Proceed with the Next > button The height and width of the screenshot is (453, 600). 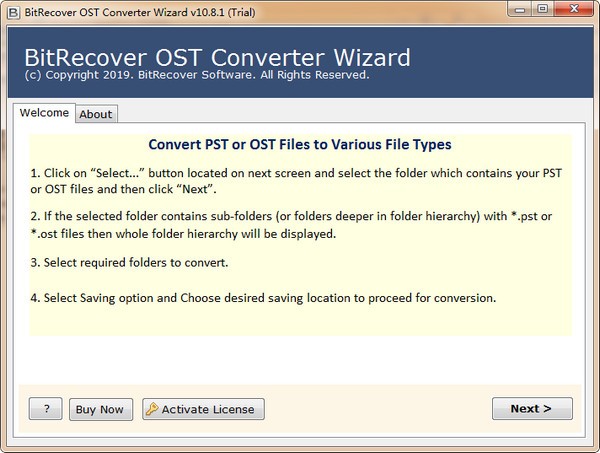(531, 409)
